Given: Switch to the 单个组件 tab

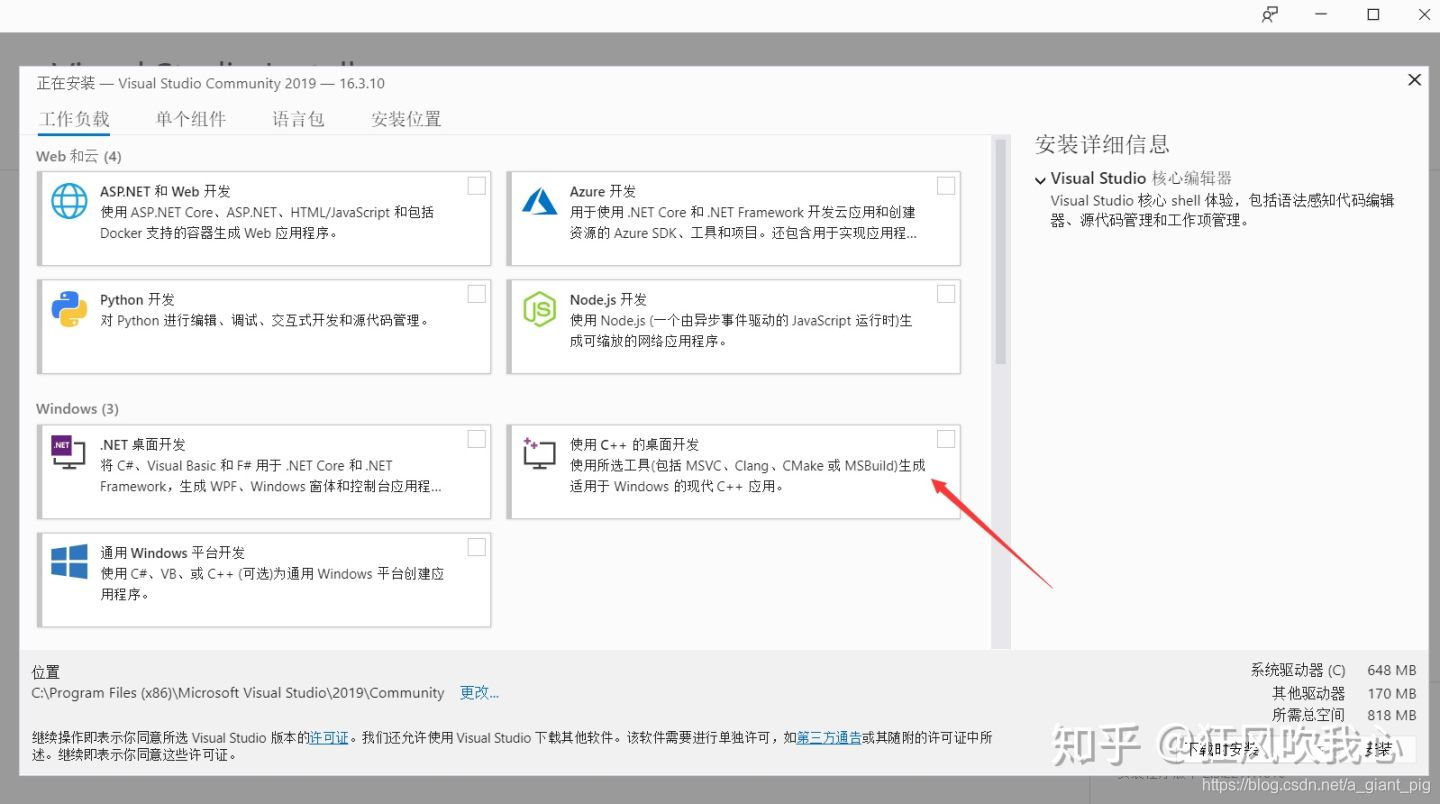Looking at the screenshot, I should click(x=190, y=119).
